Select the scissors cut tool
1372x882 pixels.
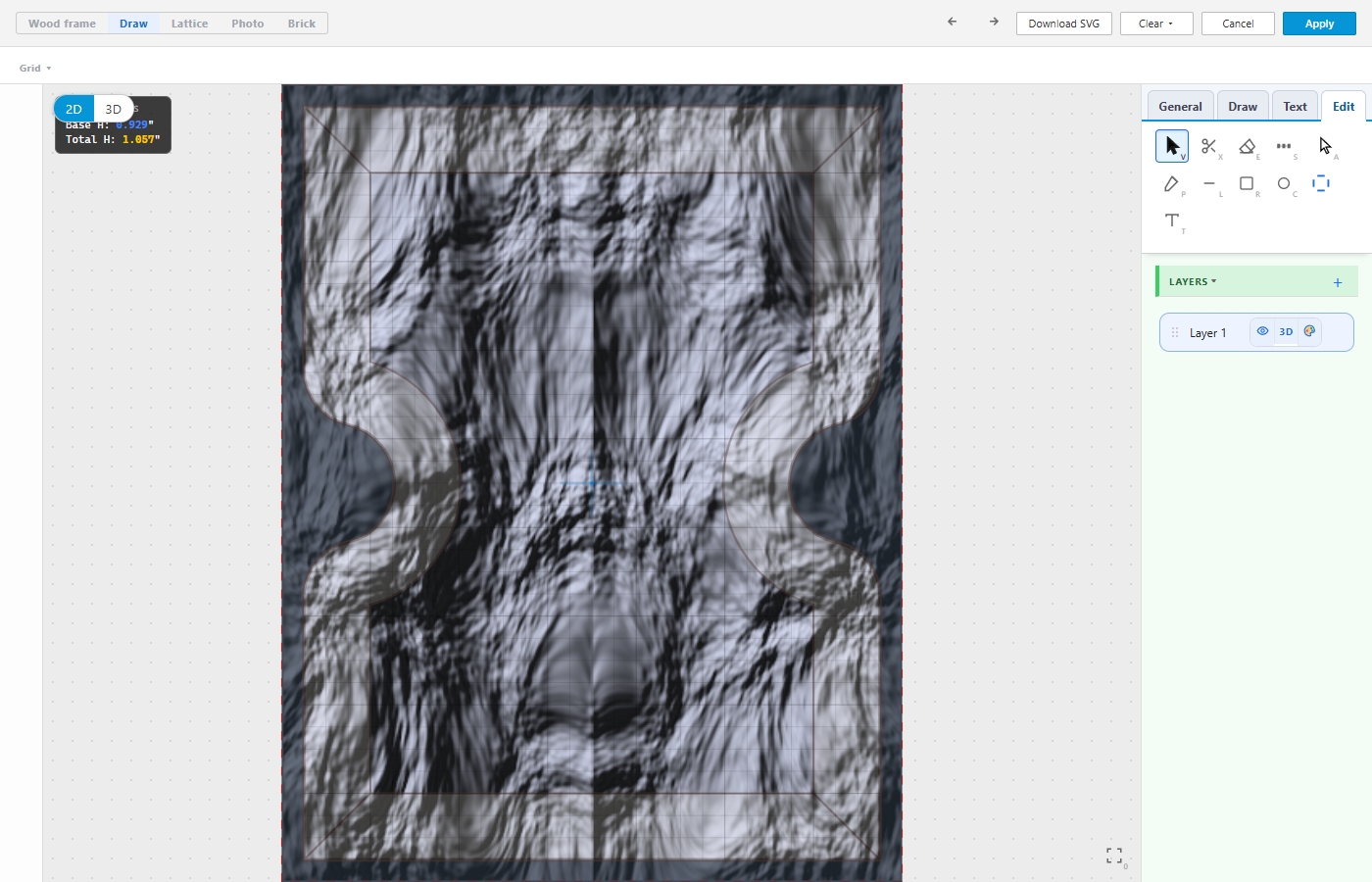click(x=1209, y=146)
